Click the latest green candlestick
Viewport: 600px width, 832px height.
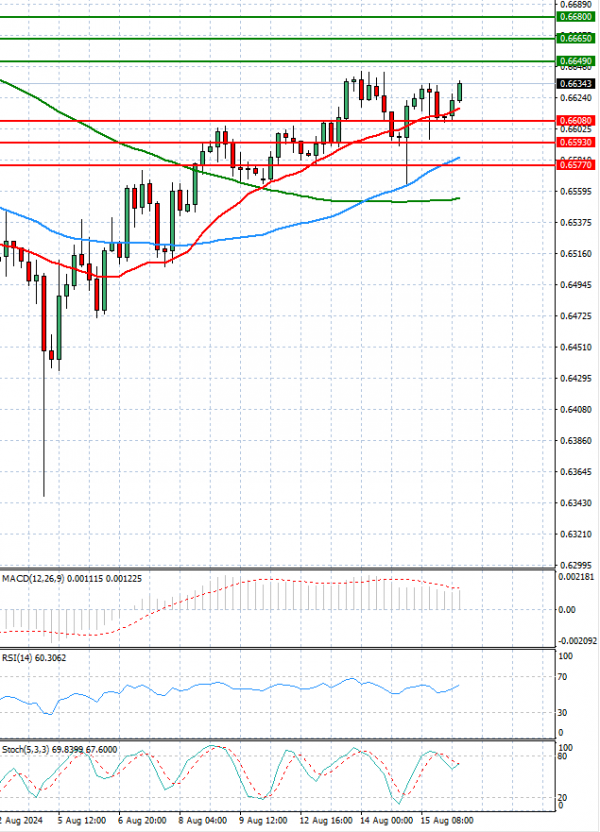pyautogui.click(x=460, y=92)
